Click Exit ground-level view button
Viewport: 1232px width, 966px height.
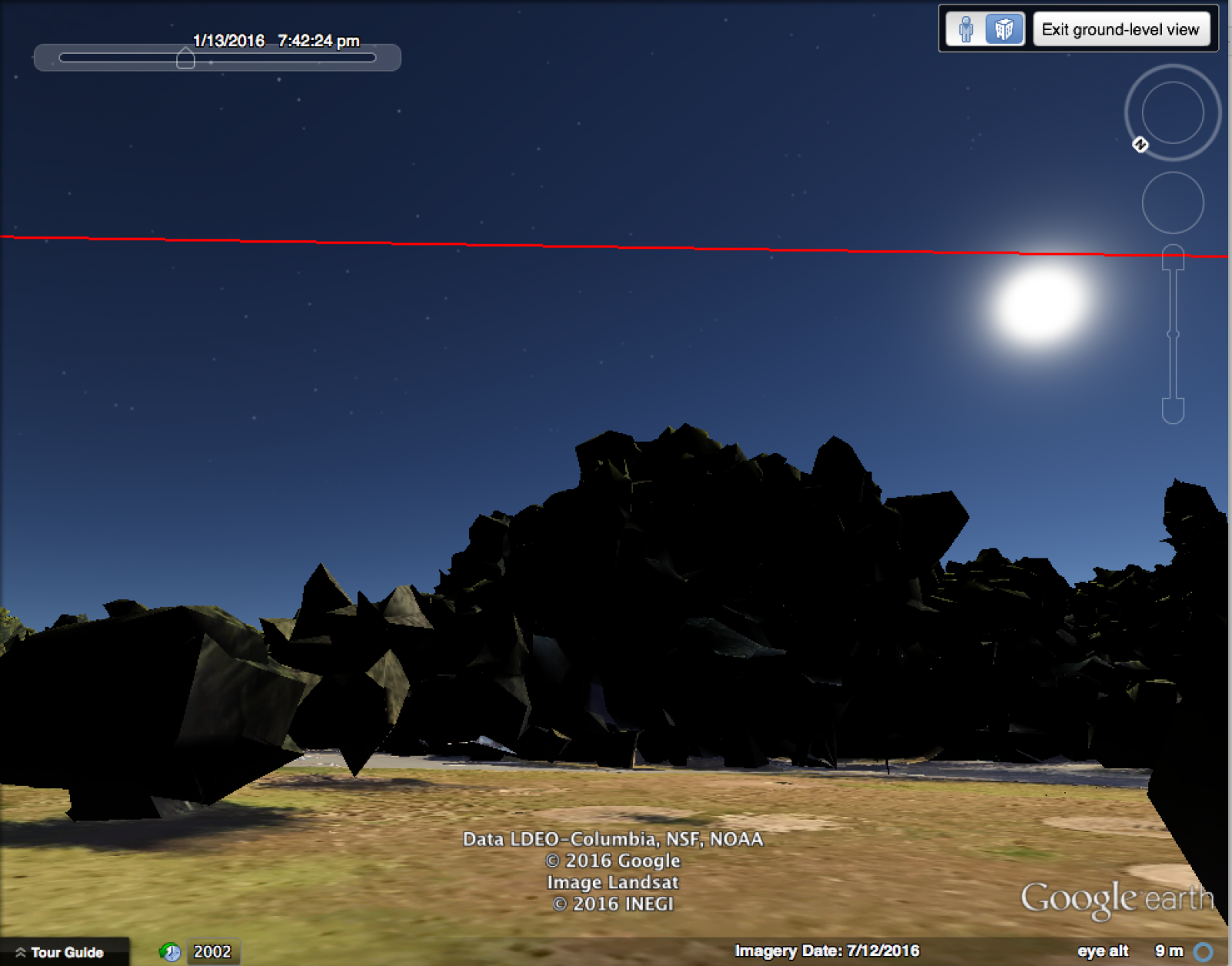click(x=1120, y=30)
